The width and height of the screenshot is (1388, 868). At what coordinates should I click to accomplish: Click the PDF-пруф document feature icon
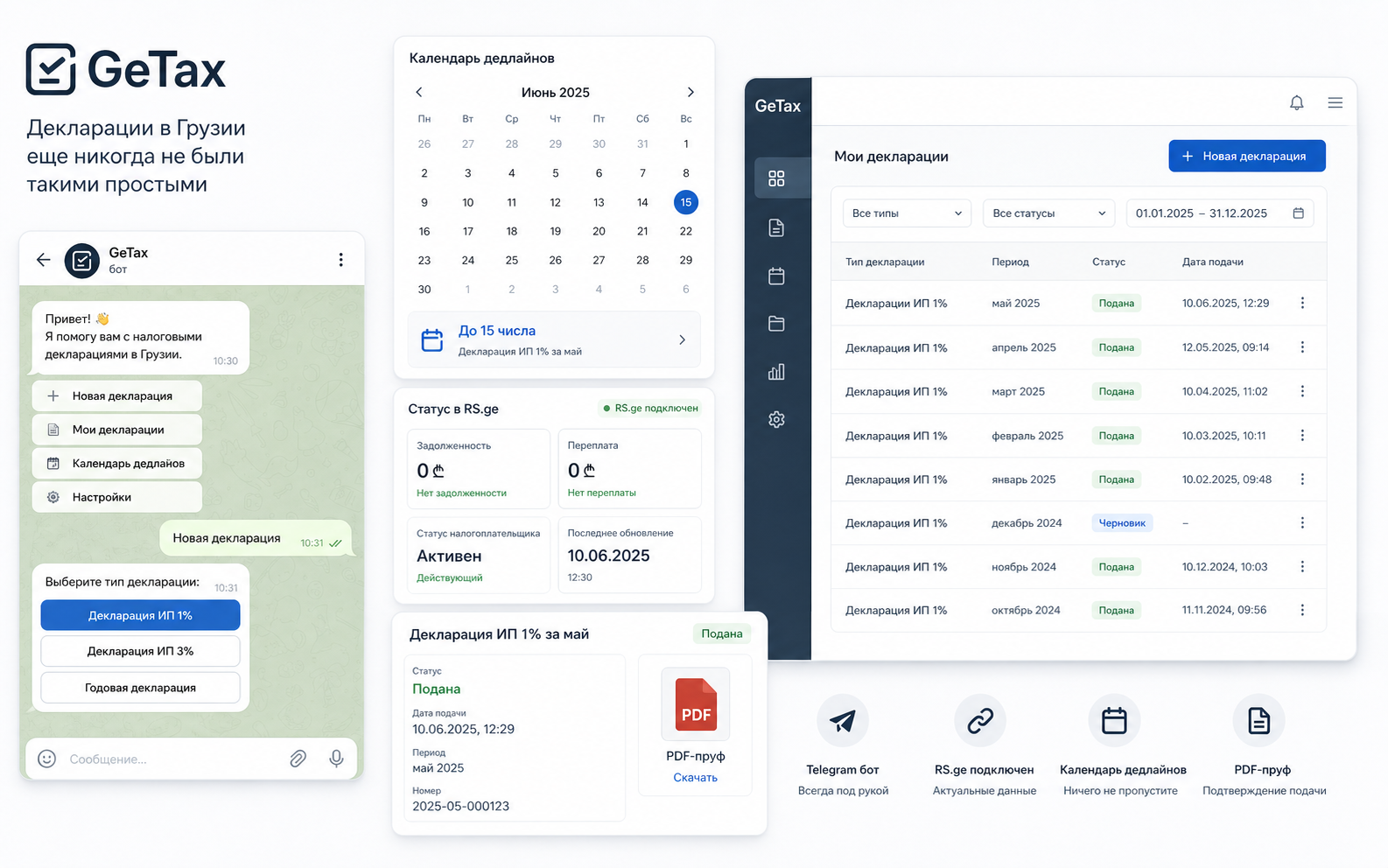point(1258,720)
